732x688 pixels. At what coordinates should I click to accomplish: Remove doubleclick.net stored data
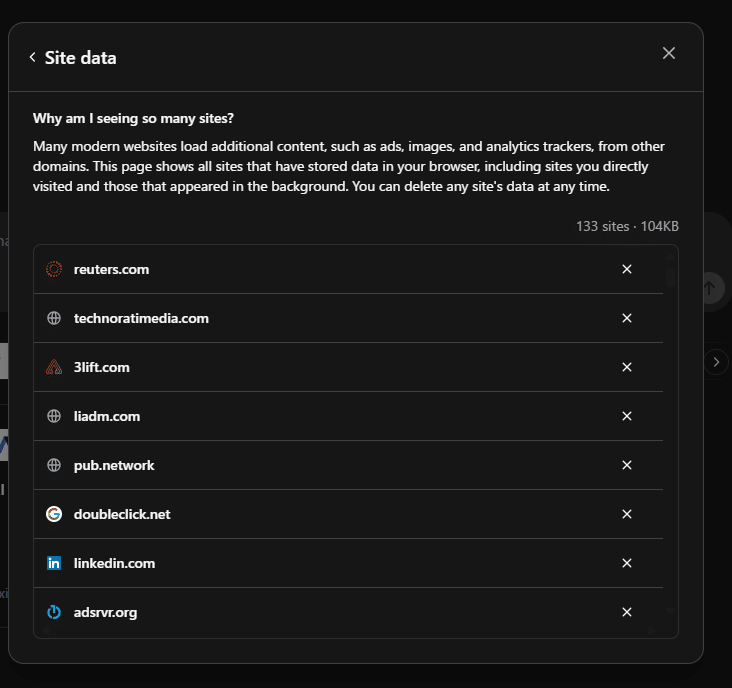coord(626,514)
